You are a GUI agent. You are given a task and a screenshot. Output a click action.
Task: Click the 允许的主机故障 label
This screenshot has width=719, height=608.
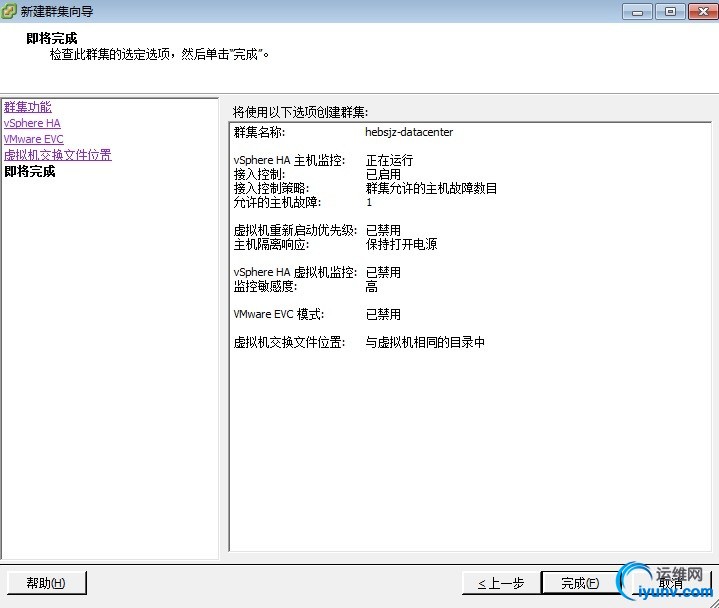point(277,202)
